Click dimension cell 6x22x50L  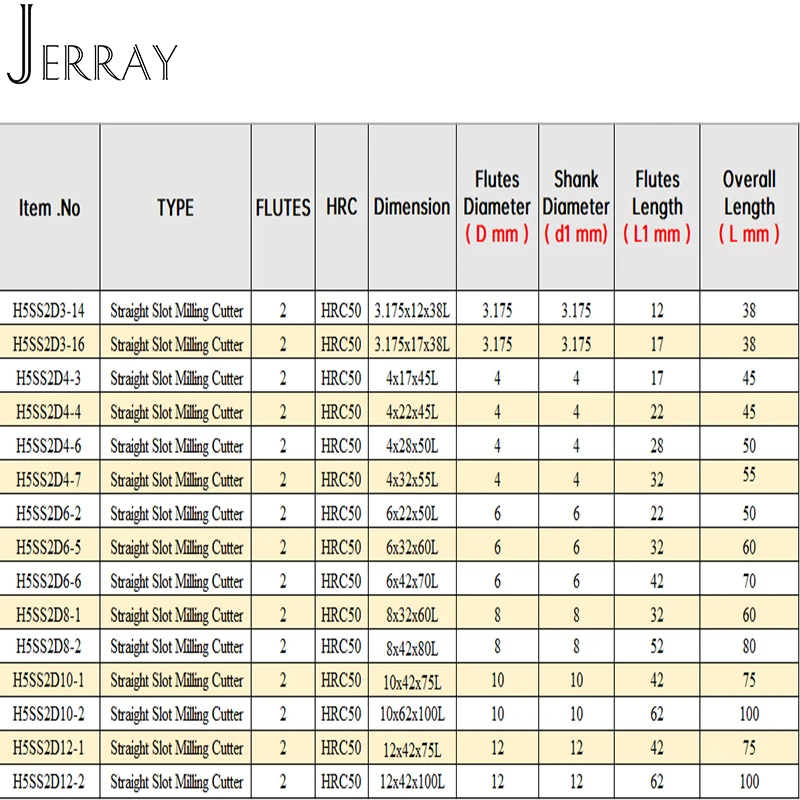pos(412,514)
